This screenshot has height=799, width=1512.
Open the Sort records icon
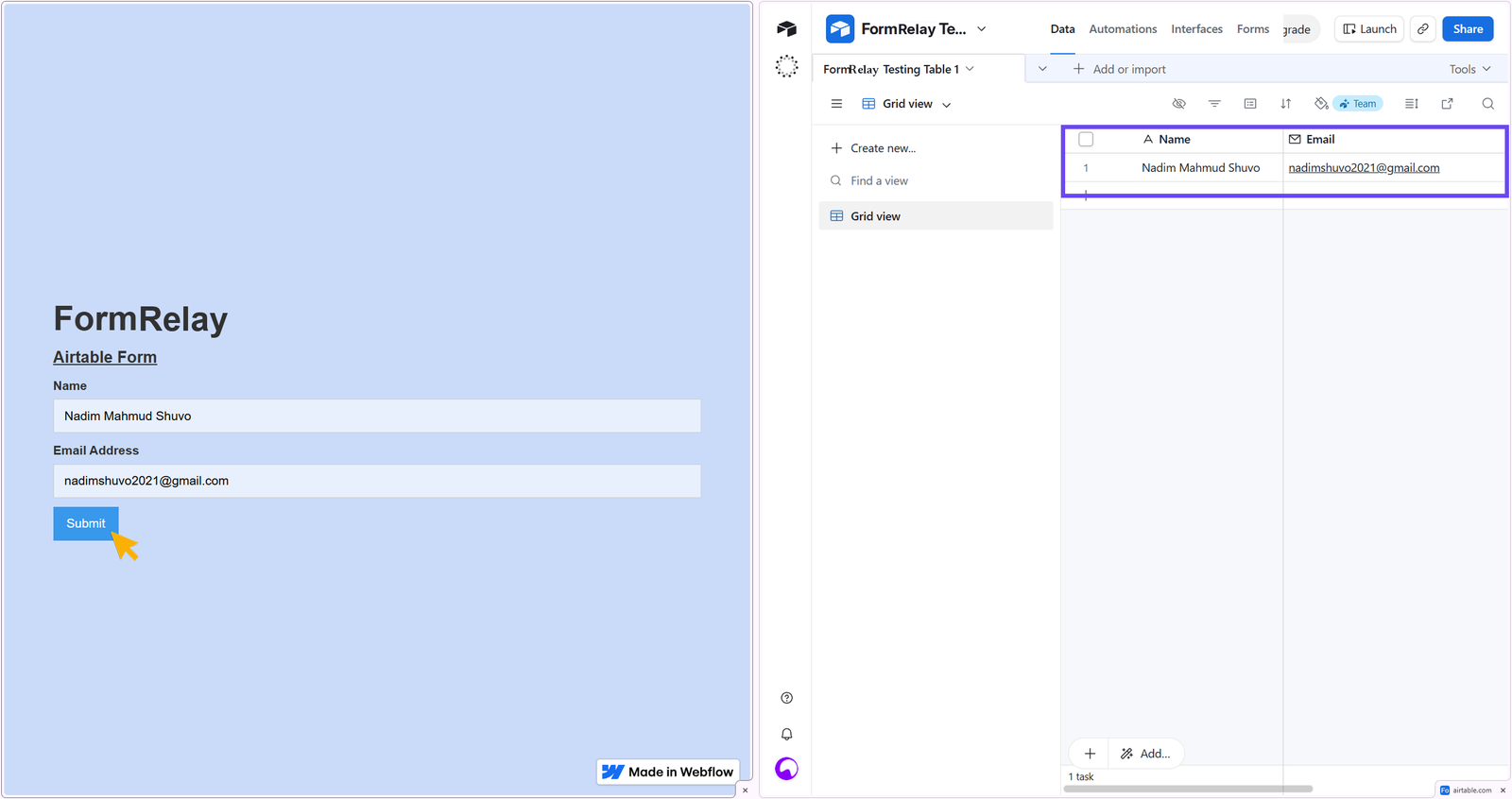pyautogui.click(x=1286, y=104)
